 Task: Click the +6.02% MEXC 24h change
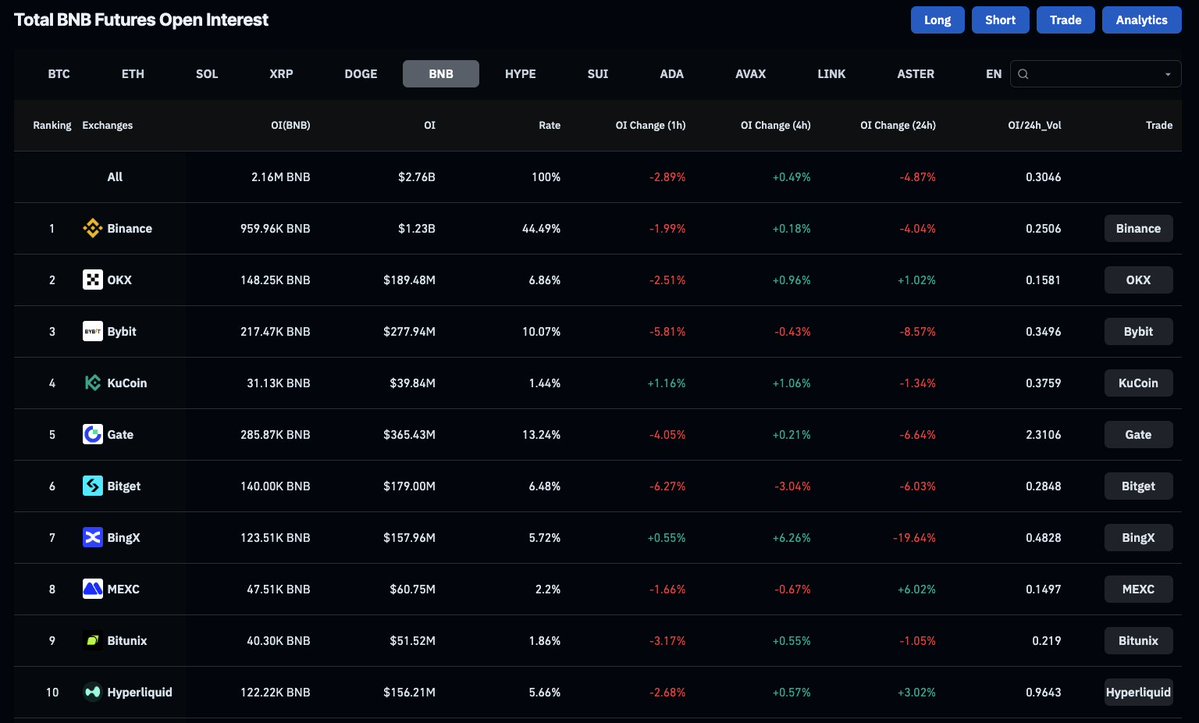tap(917, 589)
